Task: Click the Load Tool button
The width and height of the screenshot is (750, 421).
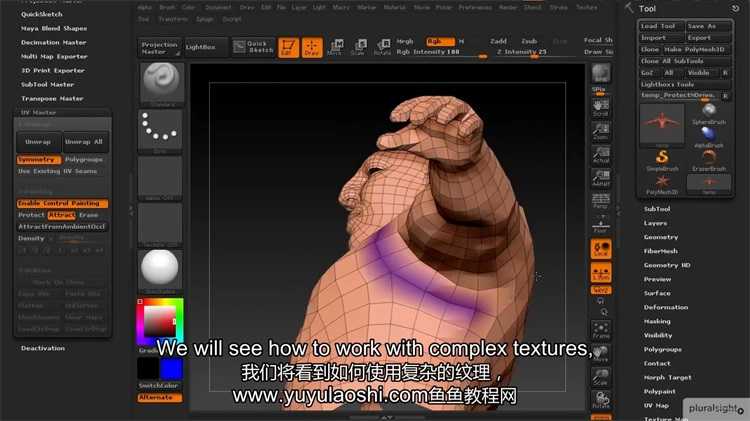Action: [662, 26]
